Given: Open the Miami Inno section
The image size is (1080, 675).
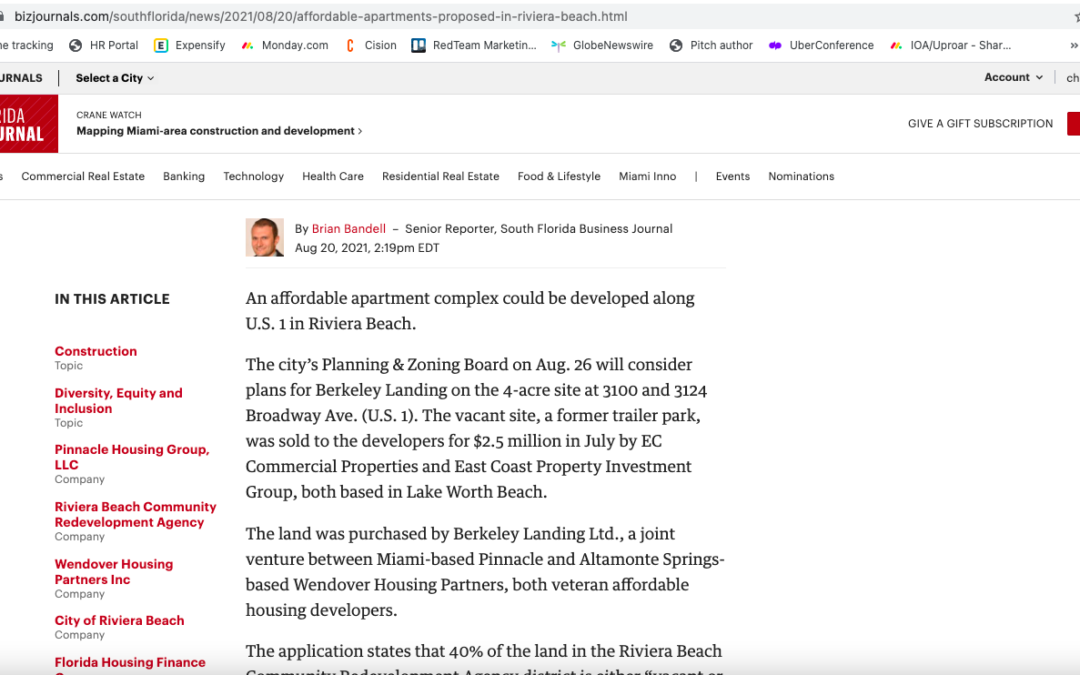Looking at the screenshot, I should [647, 176].
